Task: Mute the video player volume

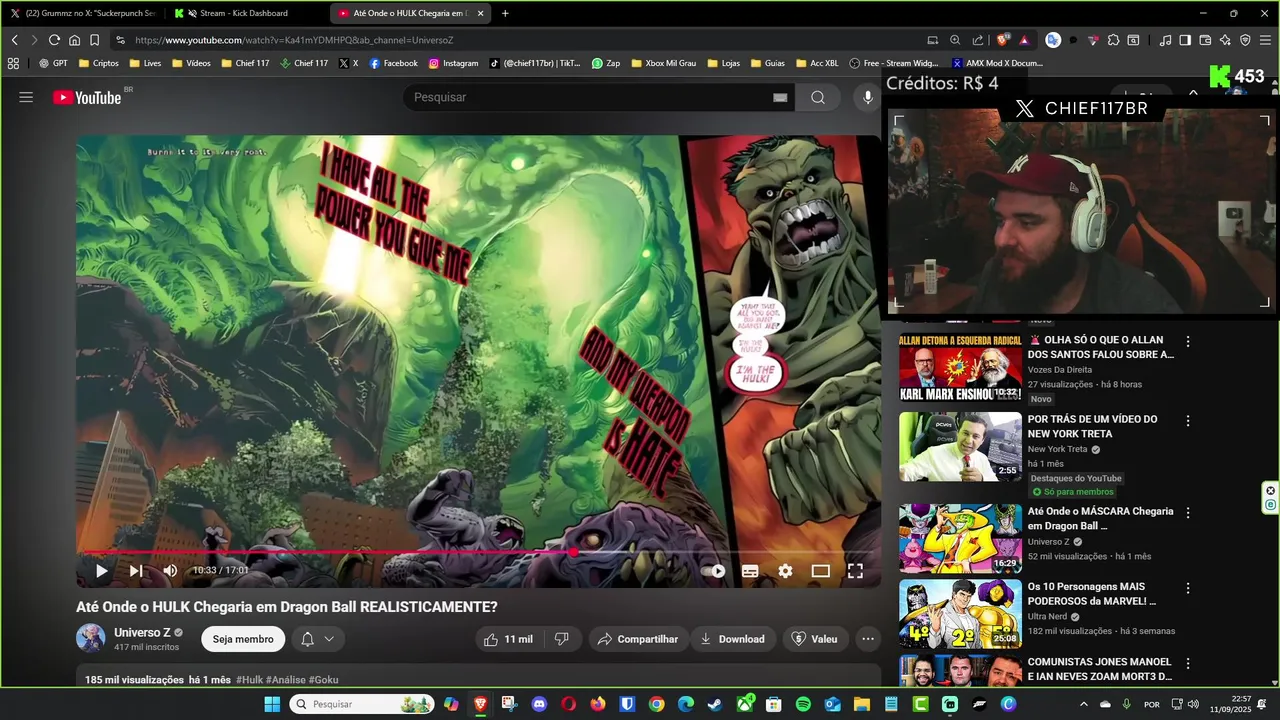Action: 170,571
